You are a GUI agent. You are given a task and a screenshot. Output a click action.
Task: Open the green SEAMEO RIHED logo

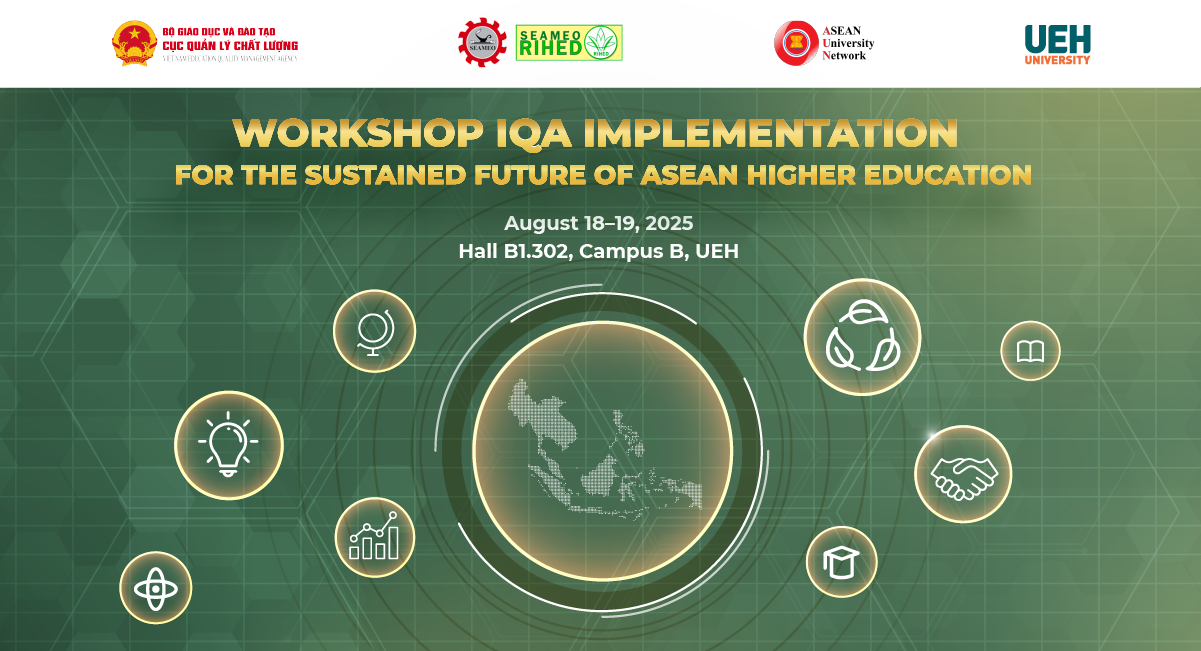click(x=569, y=43)
